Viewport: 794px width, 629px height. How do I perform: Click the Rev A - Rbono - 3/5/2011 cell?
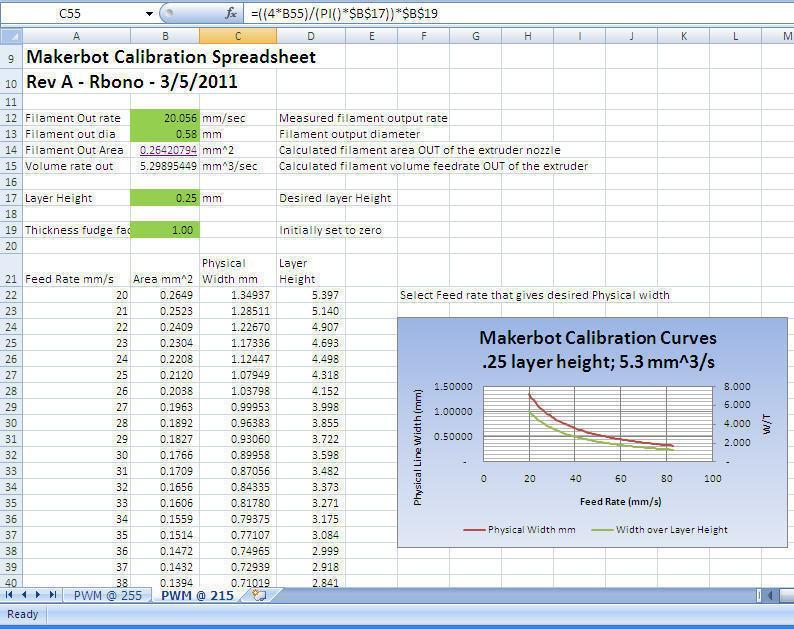[132, 82]
